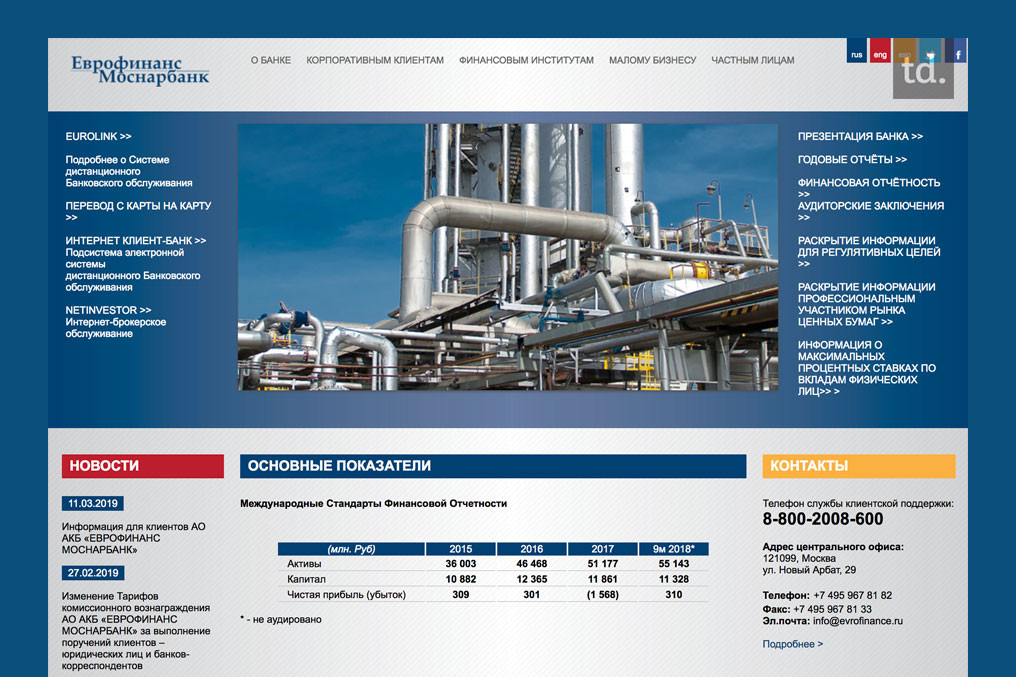Open МАЛОМУ БИЗНЕСУ menu item
The width and height of the screenshot is (1016, 677).
coord(652,60)
